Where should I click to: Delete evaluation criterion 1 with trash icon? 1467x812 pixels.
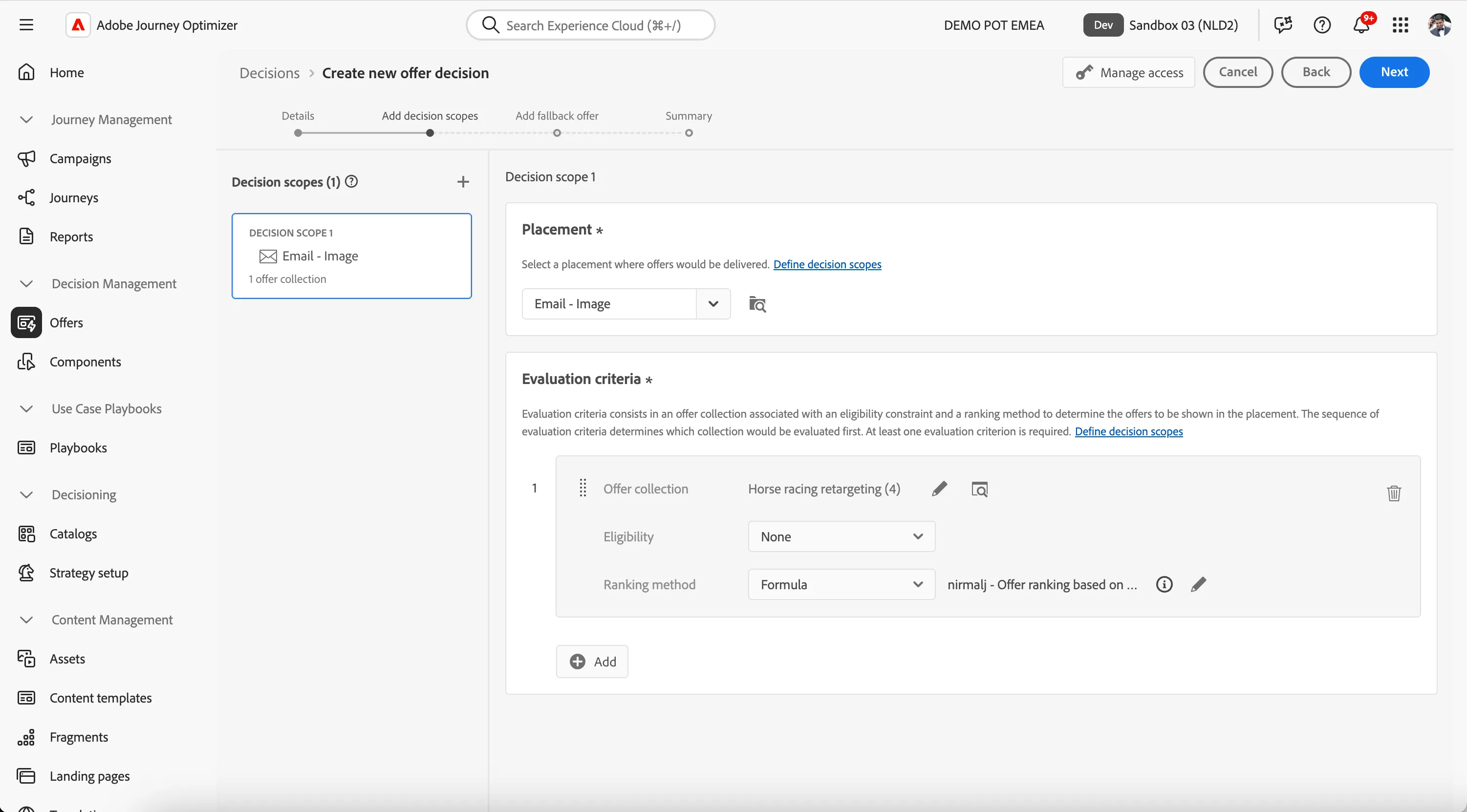[1394, 493]
